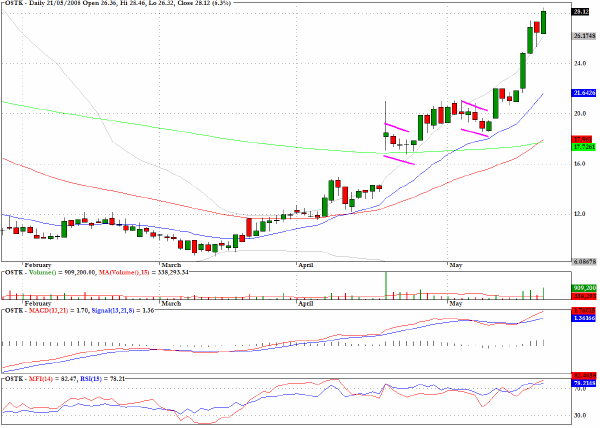Select the RSI(15) indicator legend
Image resolution: width=600 pixels, height=428 pixels.
click(91, 379)
